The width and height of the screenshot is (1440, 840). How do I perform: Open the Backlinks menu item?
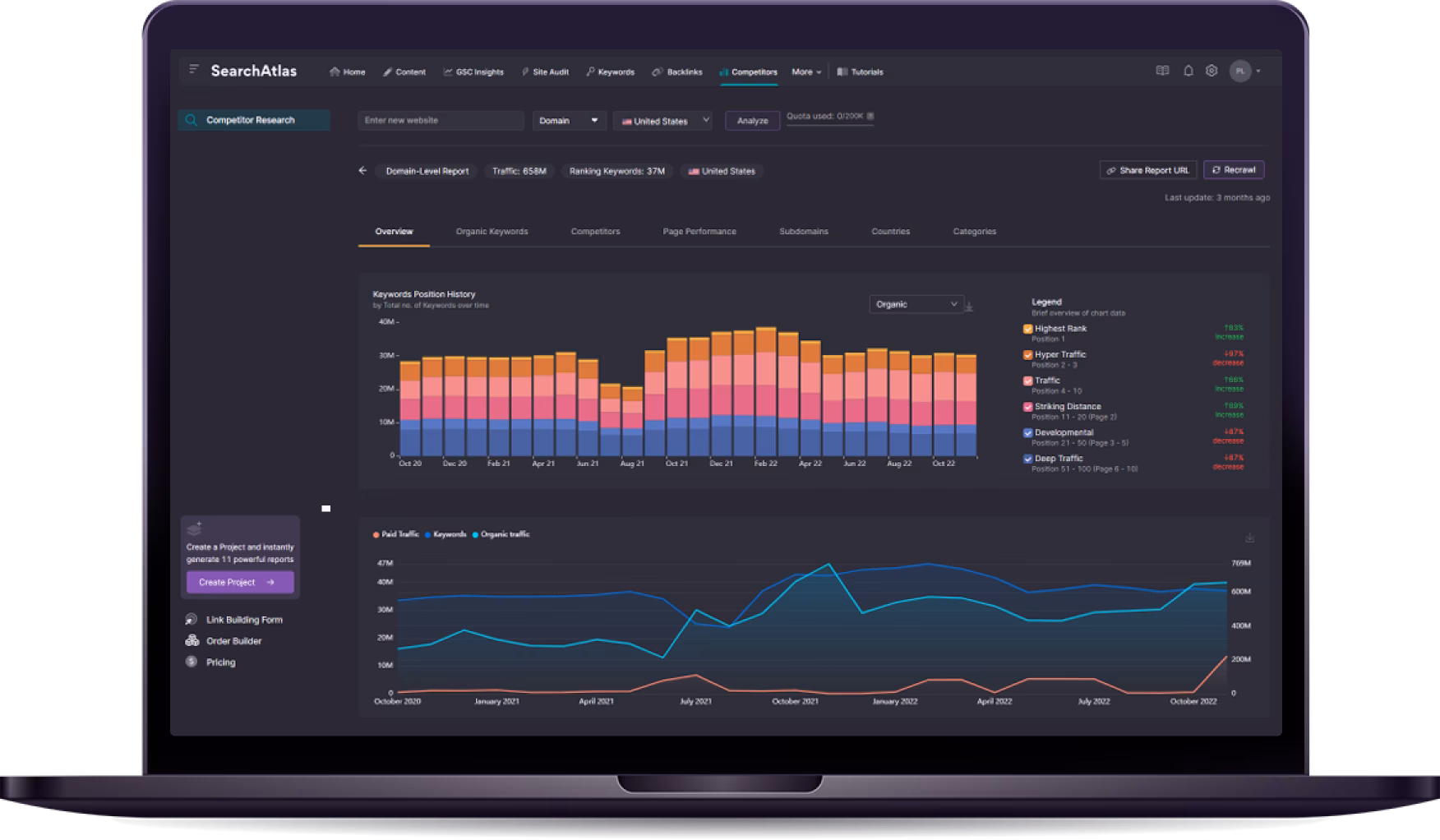pos(677,72)
